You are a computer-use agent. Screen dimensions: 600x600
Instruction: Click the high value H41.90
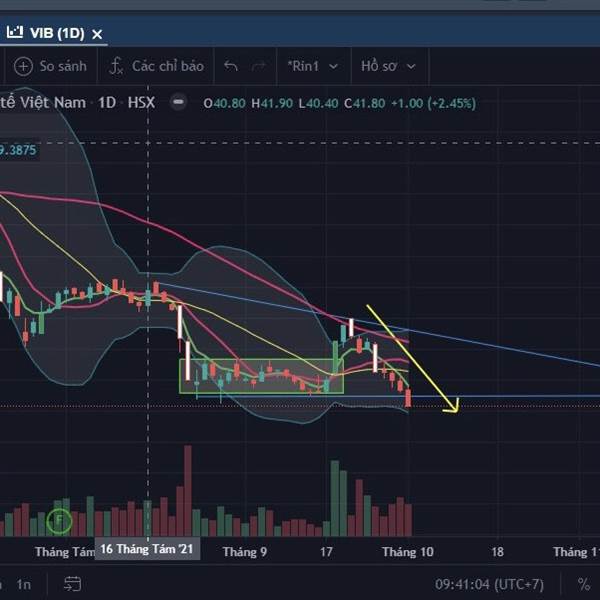pyautogui.click(x=272, y=103)
